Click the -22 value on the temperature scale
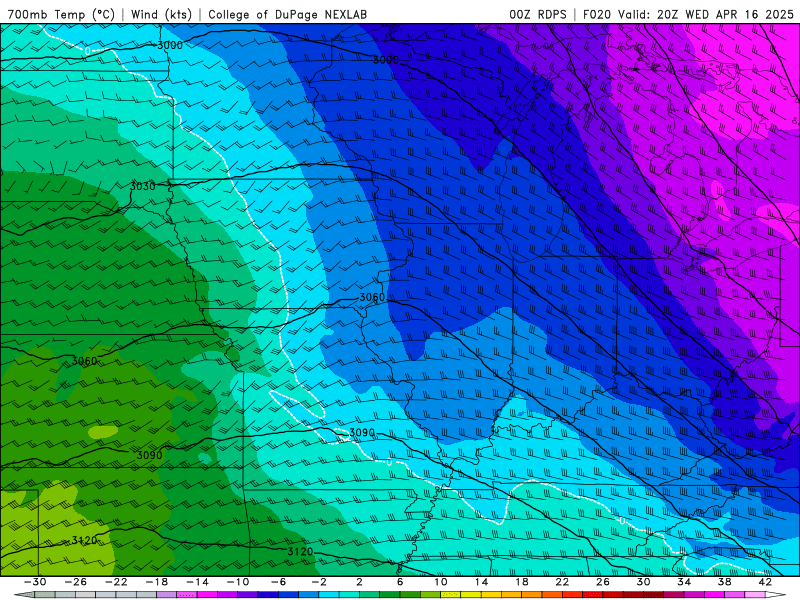800x600 pixels. tap(116, 582)
